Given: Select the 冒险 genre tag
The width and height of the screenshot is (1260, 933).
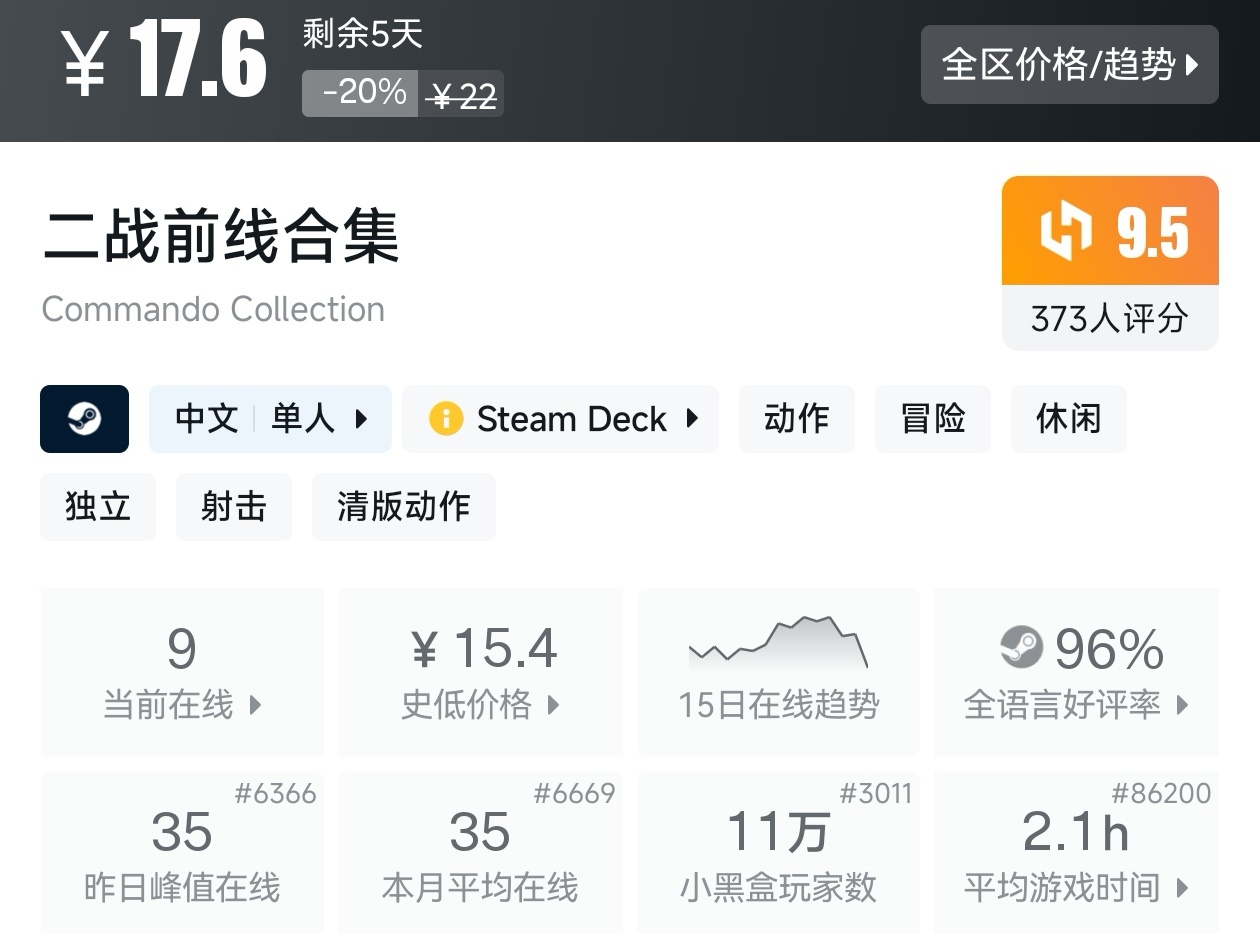Looking at the screenshot, I should click(932, 419).
